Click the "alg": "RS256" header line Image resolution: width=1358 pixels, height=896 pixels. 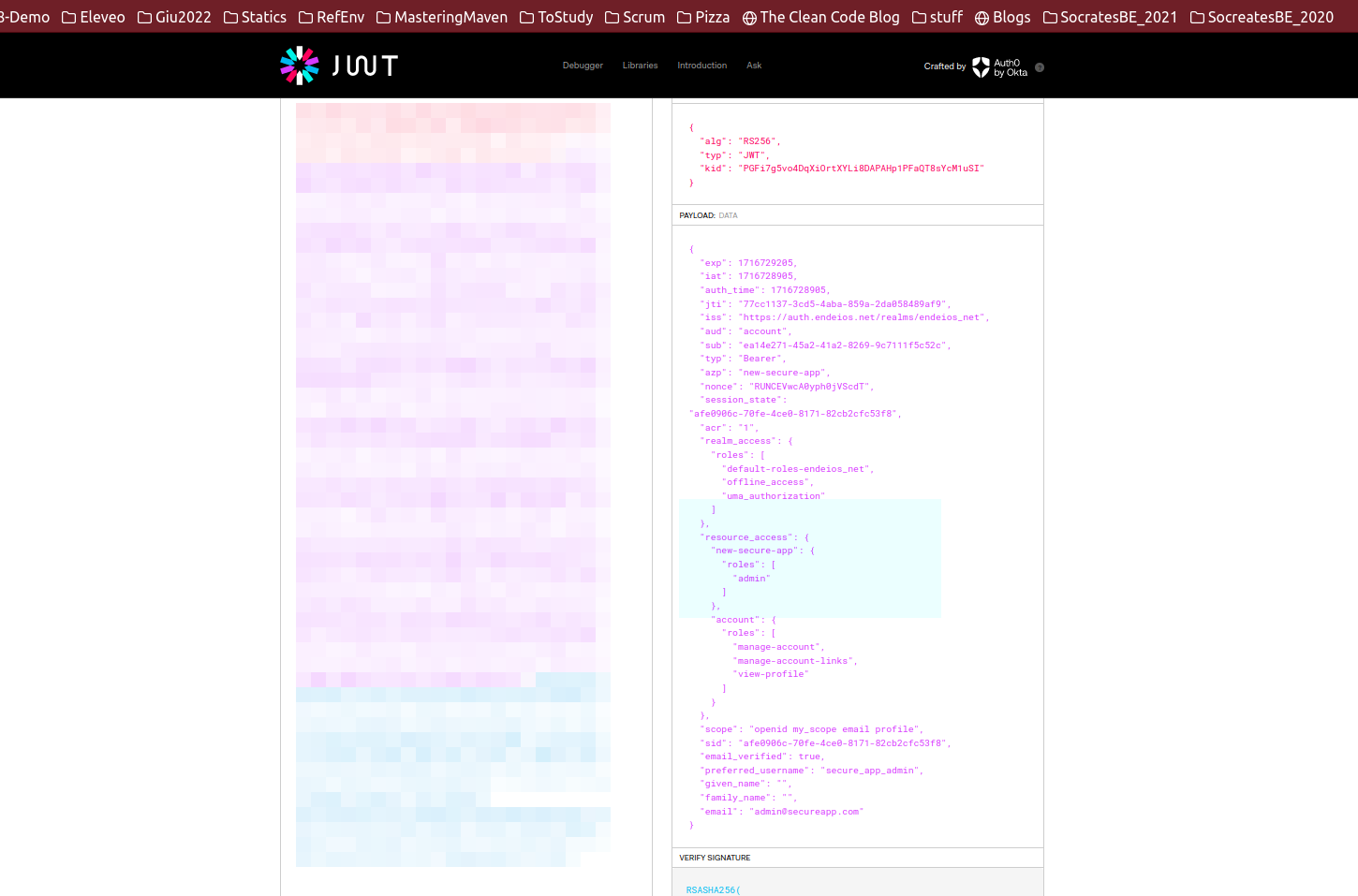740,141
